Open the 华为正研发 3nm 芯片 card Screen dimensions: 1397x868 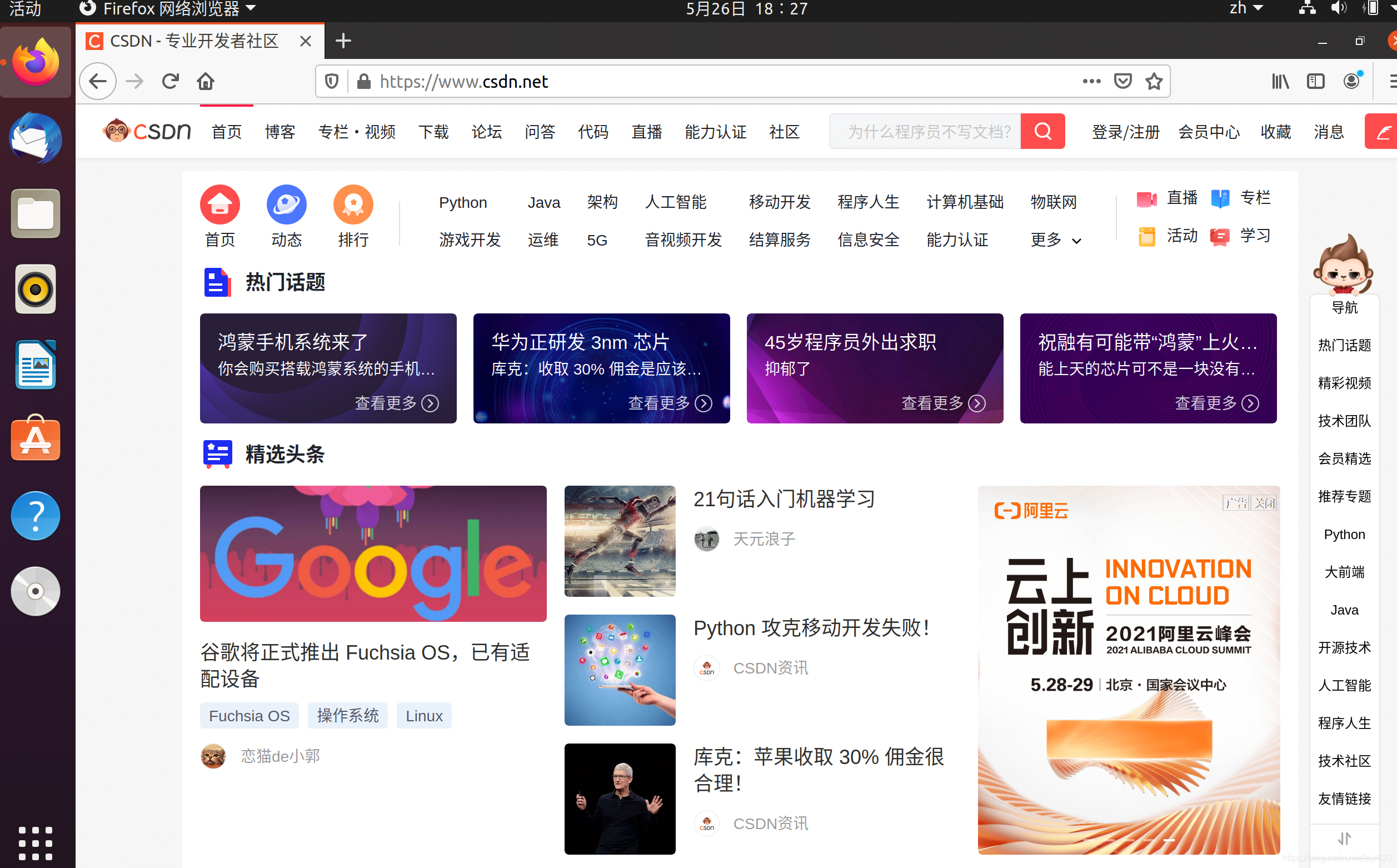[601, 368]
